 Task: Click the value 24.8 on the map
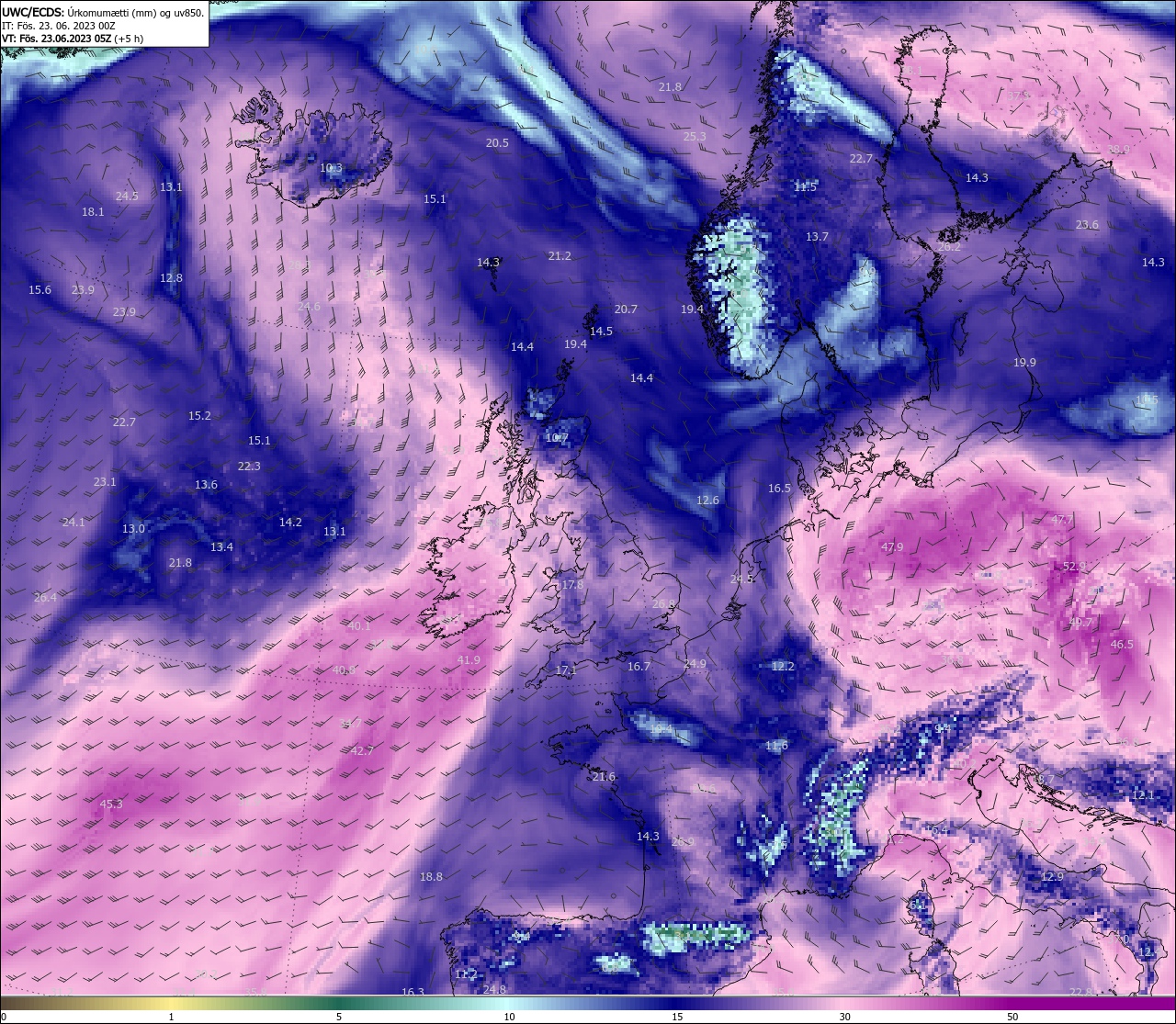[x=494, y=989]
